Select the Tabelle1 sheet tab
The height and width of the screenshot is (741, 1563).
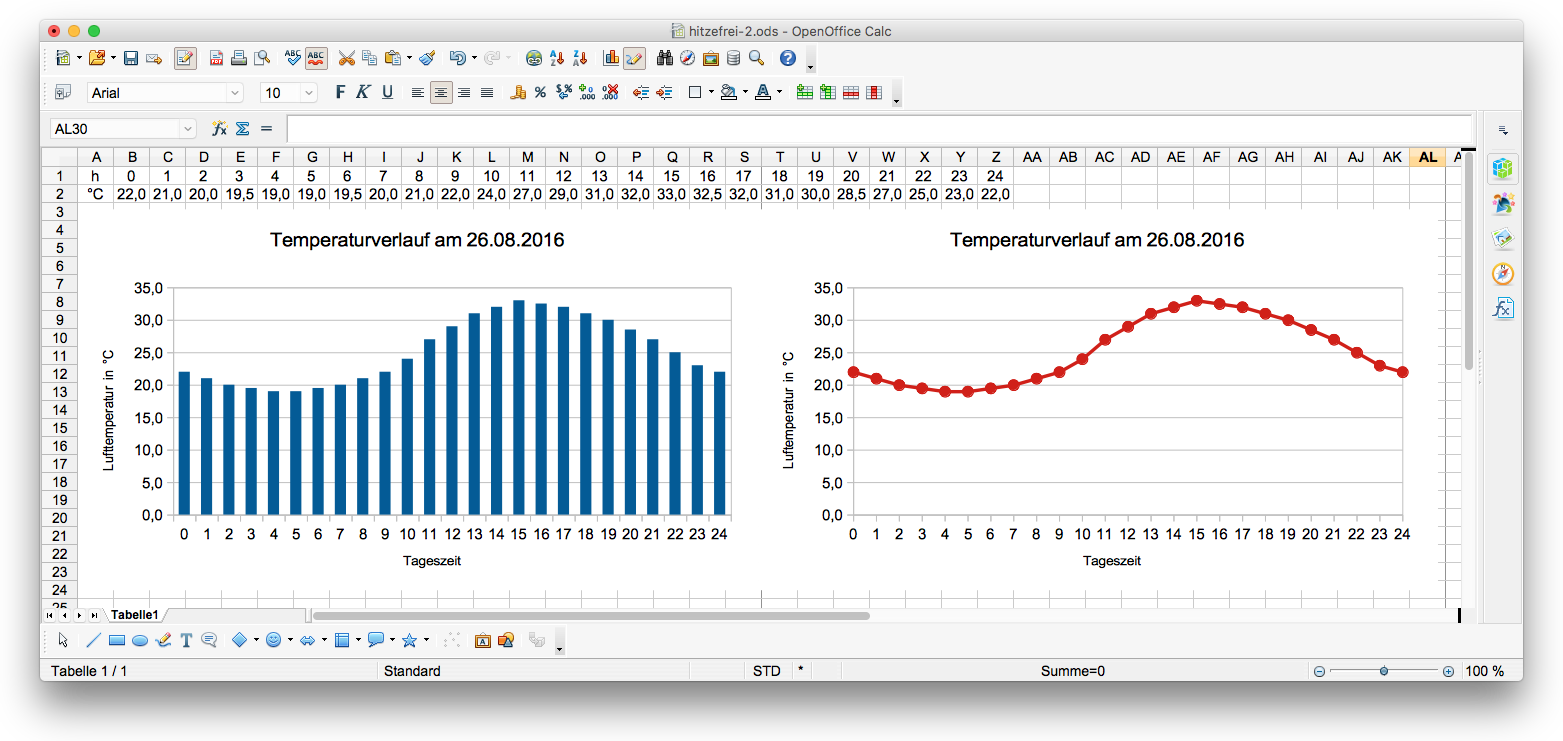coord(134,615)
